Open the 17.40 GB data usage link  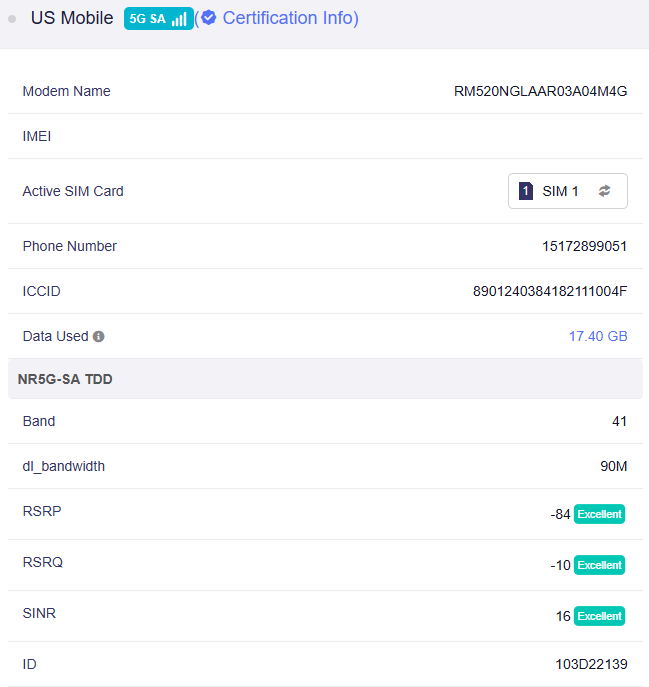[598, 336]
